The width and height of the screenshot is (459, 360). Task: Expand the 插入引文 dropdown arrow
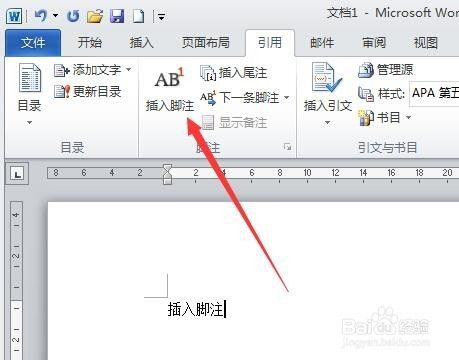click(x=328, y=123)
